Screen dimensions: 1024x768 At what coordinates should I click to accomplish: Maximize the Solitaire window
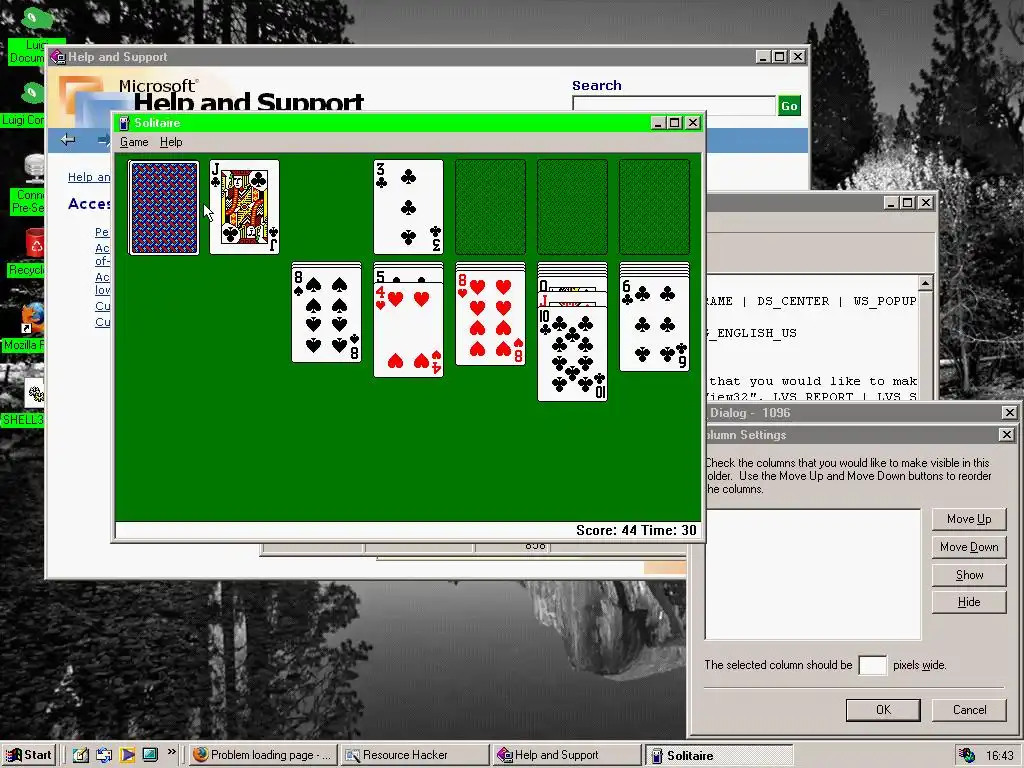pos(675,123)
